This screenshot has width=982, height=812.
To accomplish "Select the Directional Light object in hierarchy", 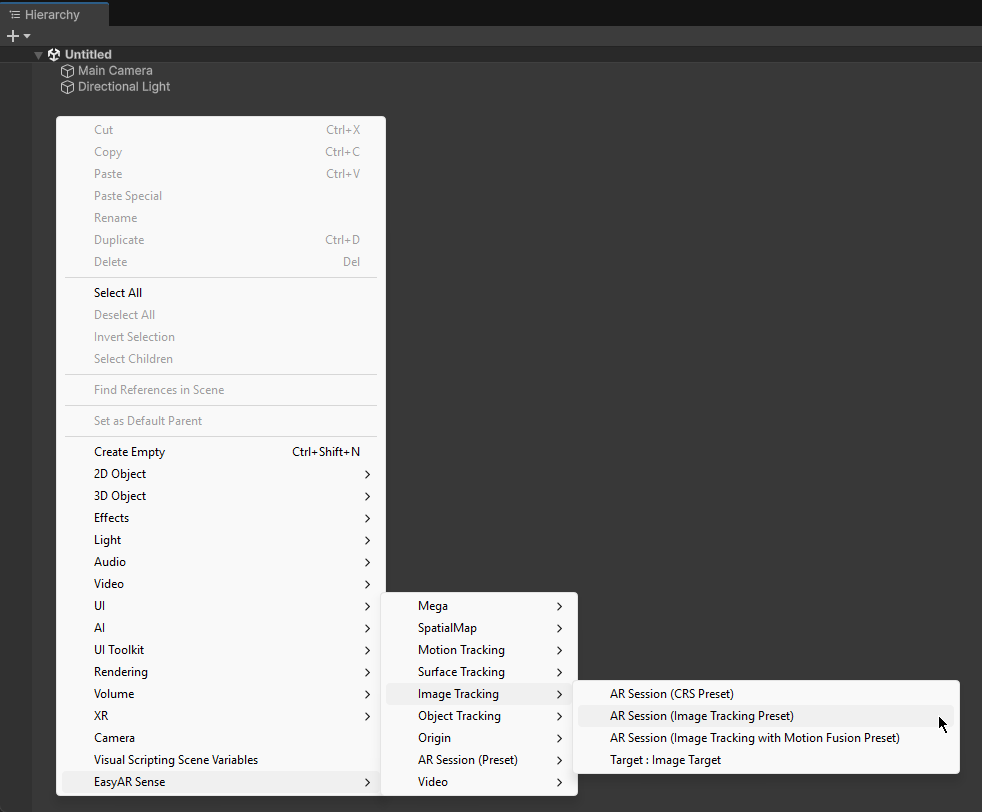I will click(124, 87).
